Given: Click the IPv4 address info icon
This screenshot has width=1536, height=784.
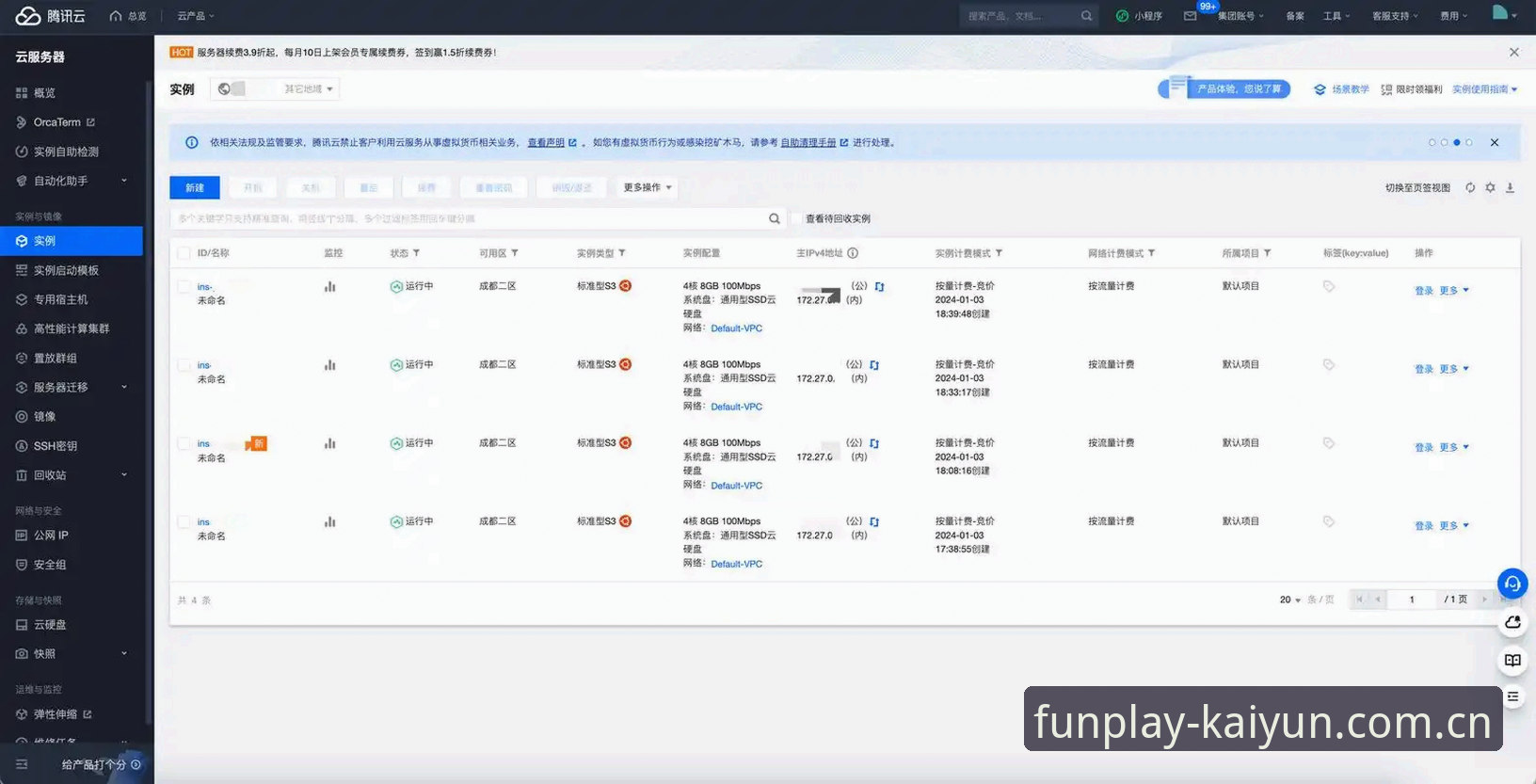Looking at the screenshot, I should coord(853,253).
